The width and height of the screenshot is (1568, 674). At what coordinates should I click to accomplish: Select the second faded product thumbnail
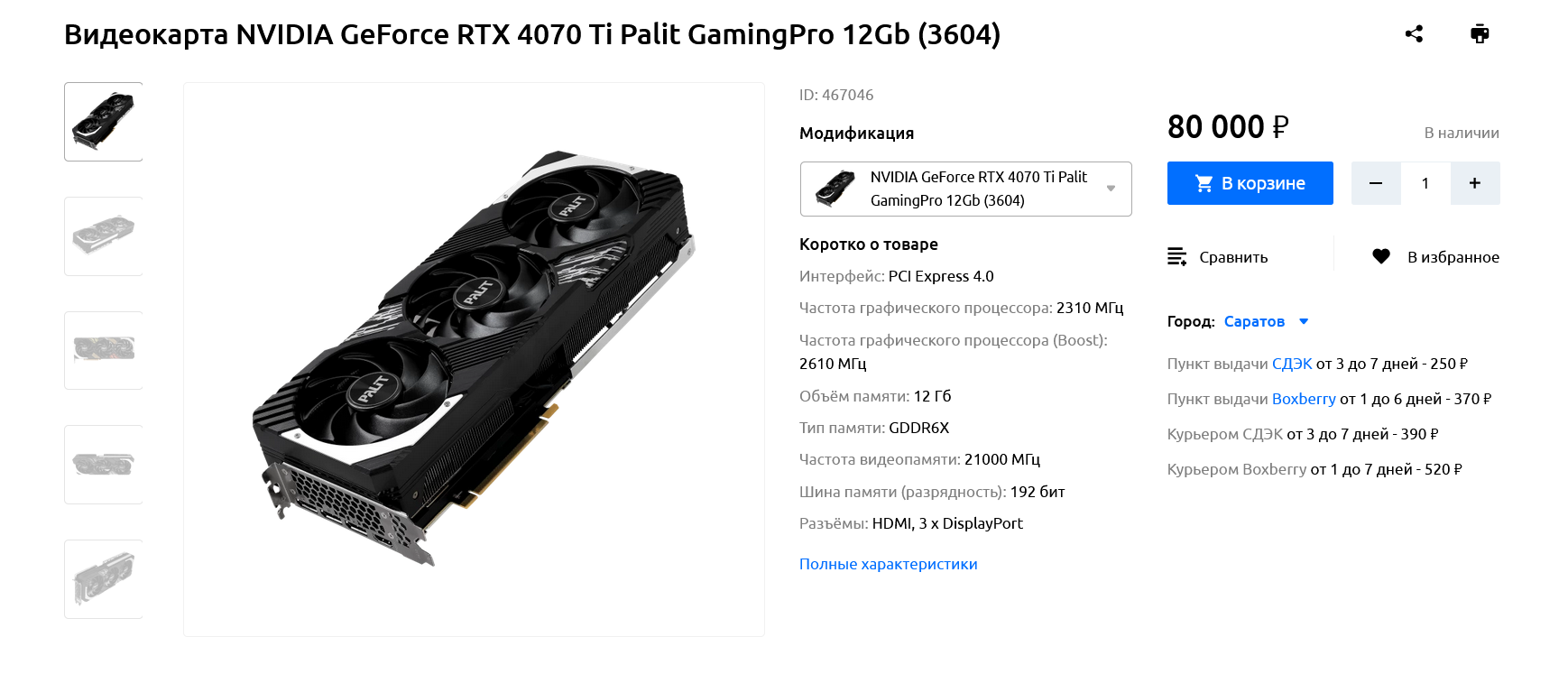click(x=104, y=236)
